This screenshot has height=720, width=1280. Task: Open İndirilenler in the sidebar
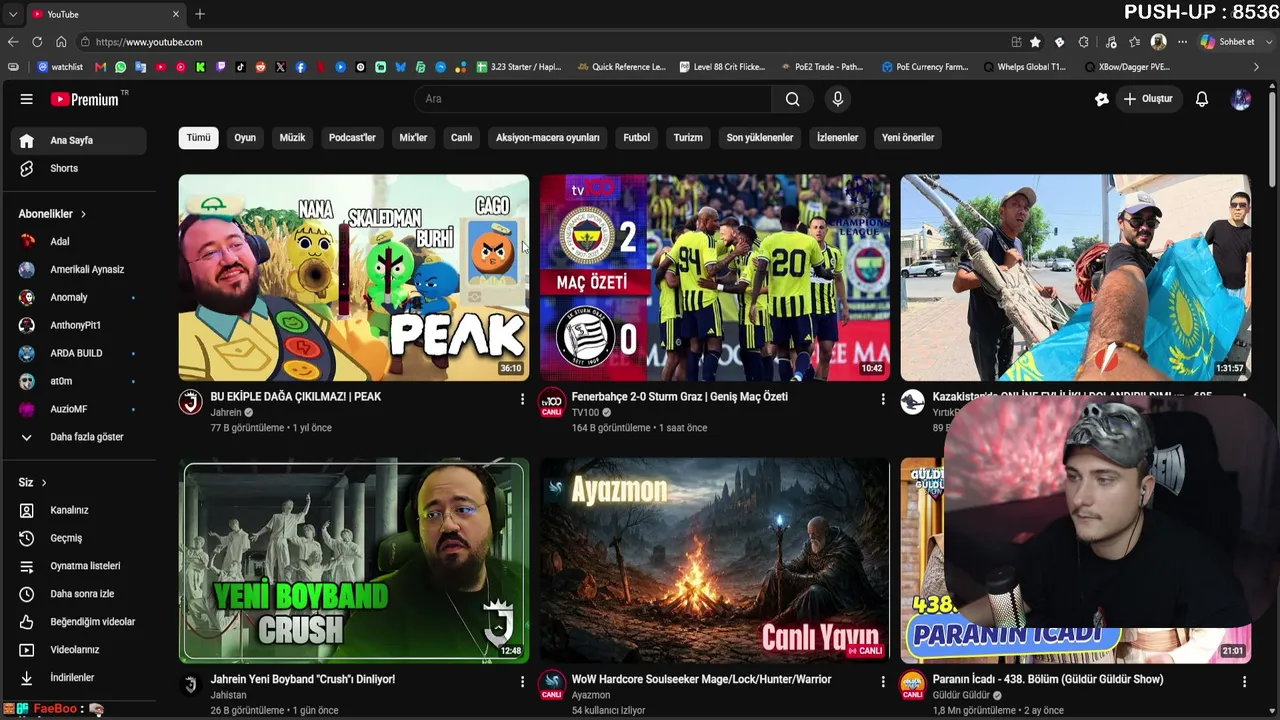click(79, 678)
